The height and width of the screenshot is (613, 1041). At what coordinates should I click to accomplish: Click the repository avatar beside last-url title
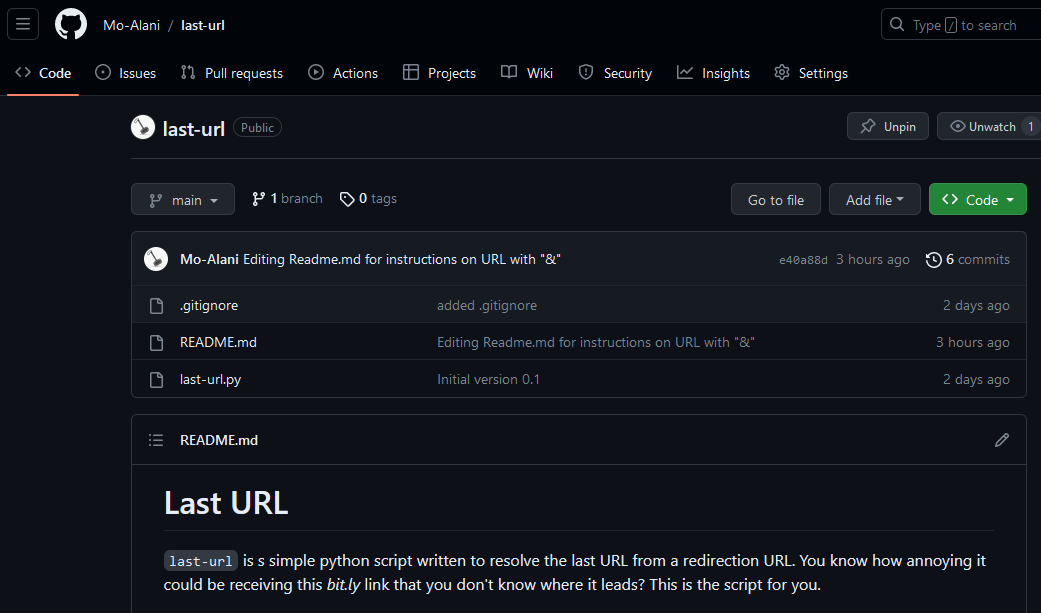(143, 128)
